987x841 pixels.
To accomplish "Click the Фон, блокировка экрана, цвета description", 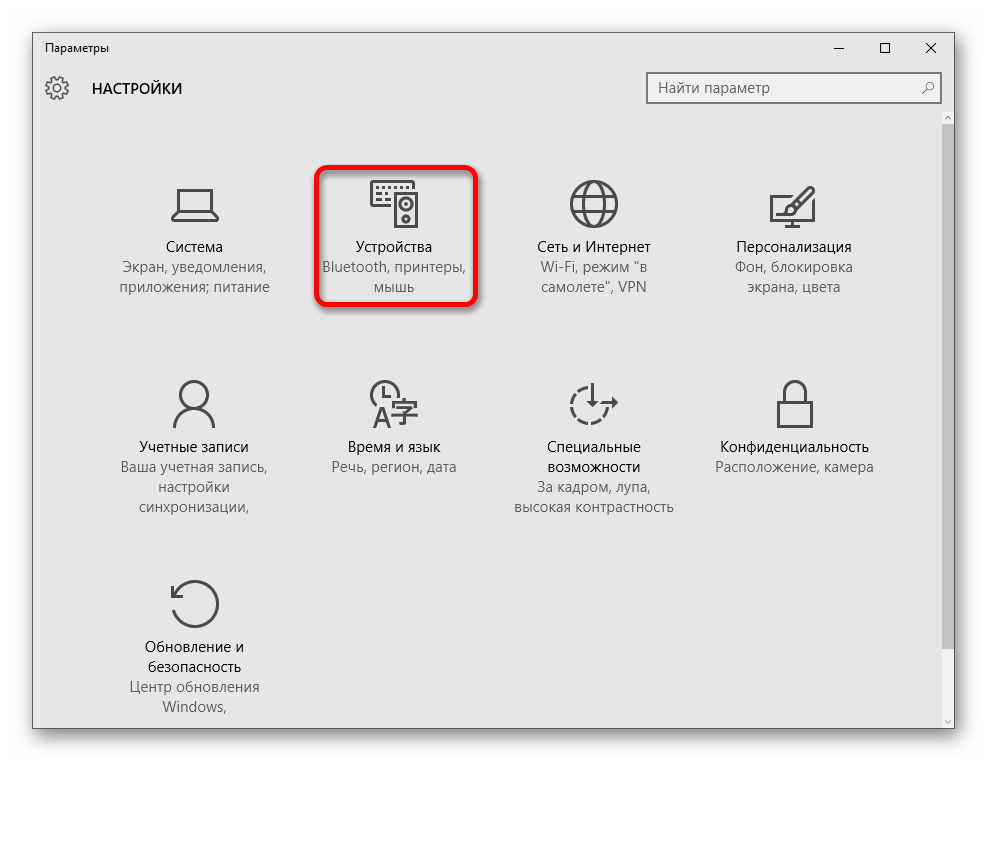I will (794, 277).
